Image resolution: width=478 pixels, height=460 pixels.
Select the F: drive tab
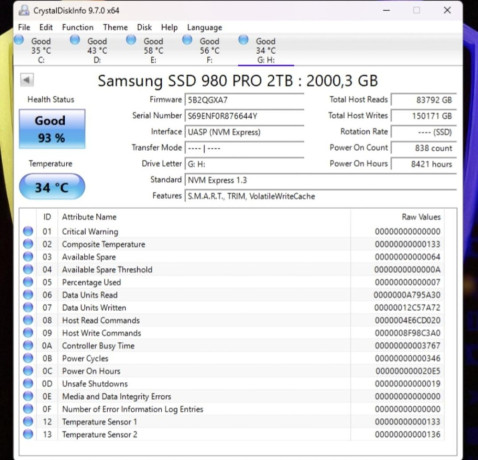pyautogui.click(x=209, y=50)
